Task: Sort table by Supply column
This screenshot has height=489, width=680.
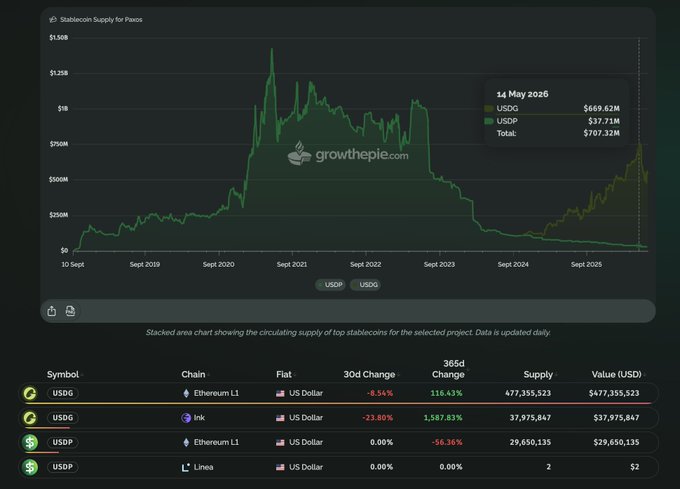Action: coord(540,375)
